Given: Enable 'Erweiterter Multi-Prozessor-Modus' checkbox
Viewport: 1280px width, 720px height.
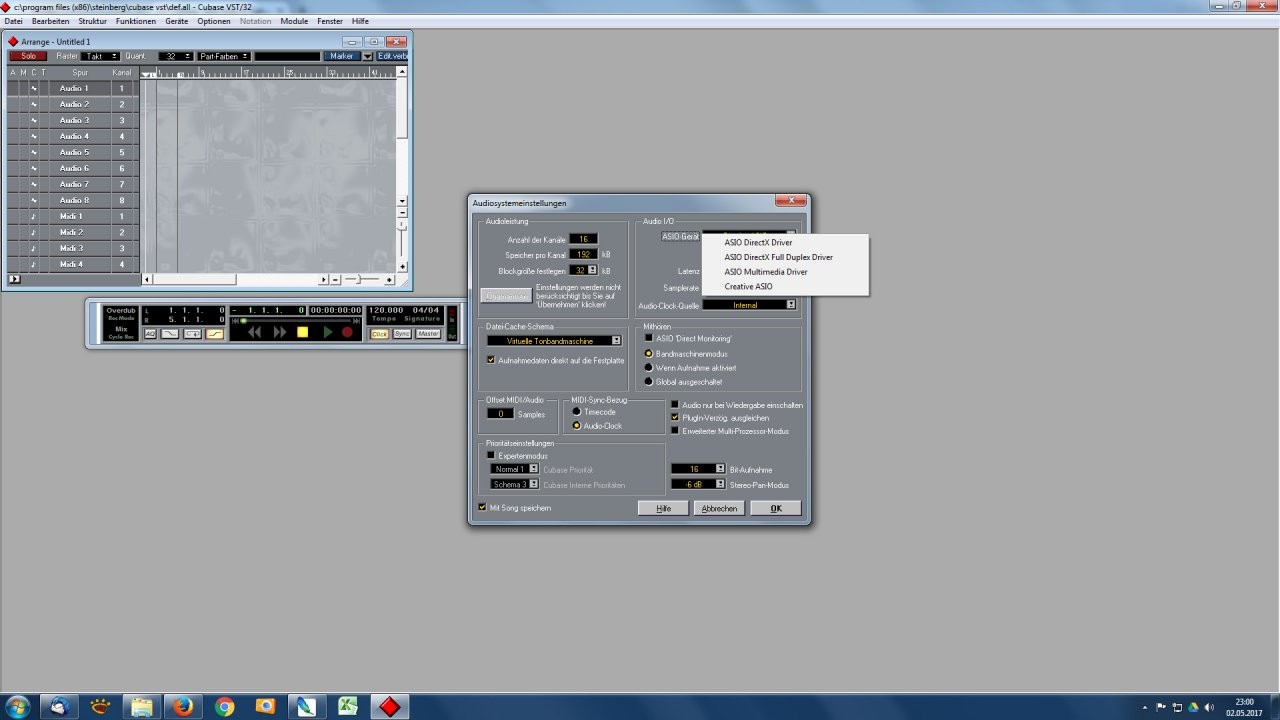Looking at the screenshot, I should coord(674,431).
